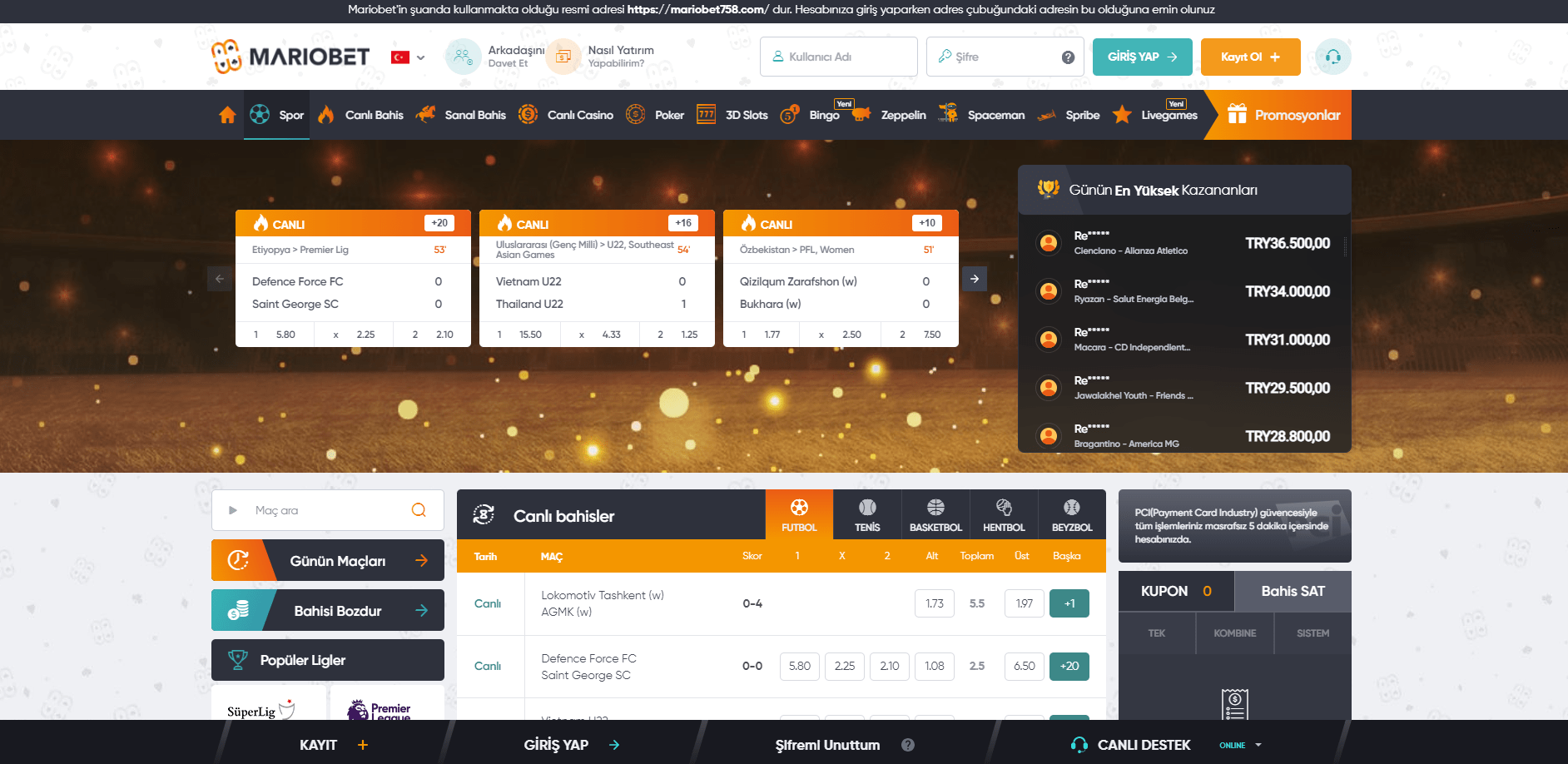Select odds 15.50 for Vietnam U22 win
The width and height of the screenshot is (1568, 764).
[x=519, y=335]
